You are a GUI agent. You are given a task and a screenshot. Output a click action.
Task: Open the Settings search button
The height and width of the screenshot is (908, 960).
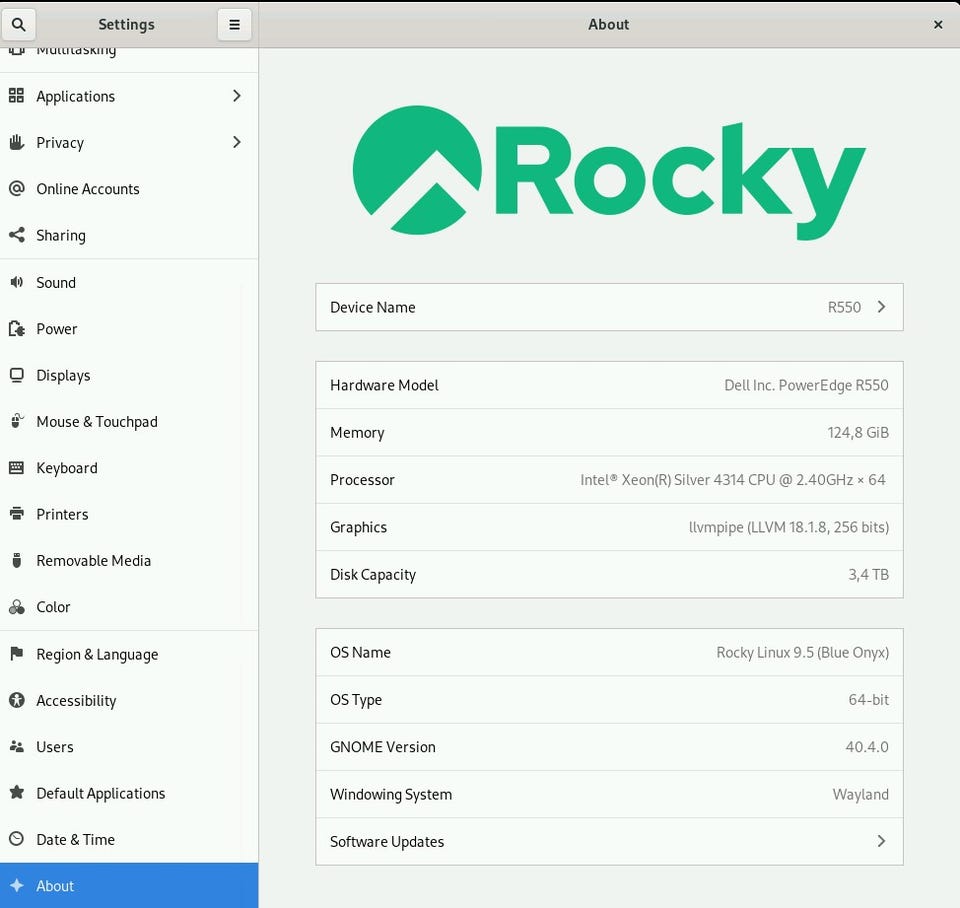pyautogui.click(x=18, y=24)
